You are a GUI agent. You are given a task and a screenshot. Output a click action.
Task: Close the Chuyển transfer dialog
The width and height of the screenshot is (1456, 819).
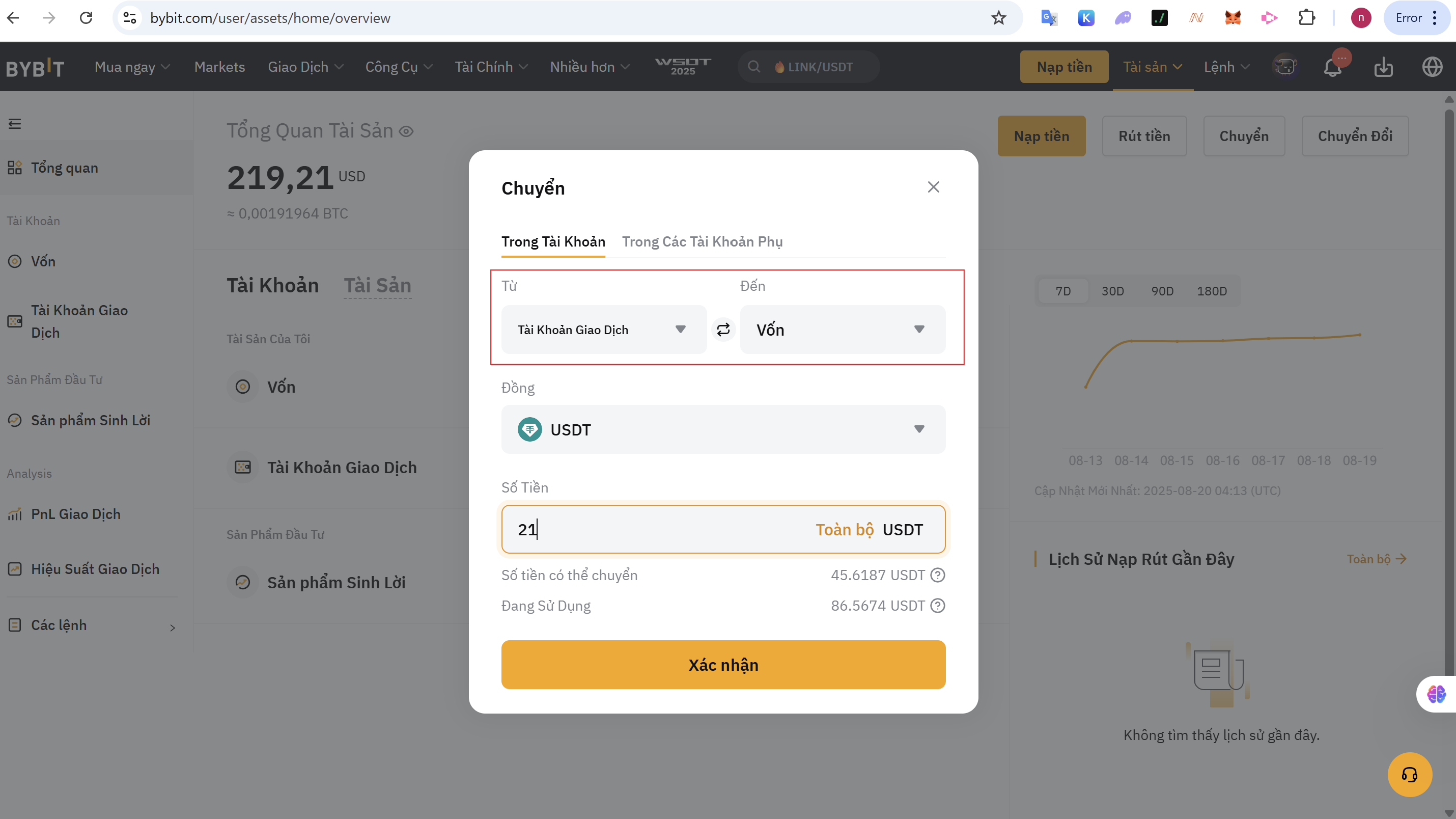pyautogui.click(x=933, y=187)
